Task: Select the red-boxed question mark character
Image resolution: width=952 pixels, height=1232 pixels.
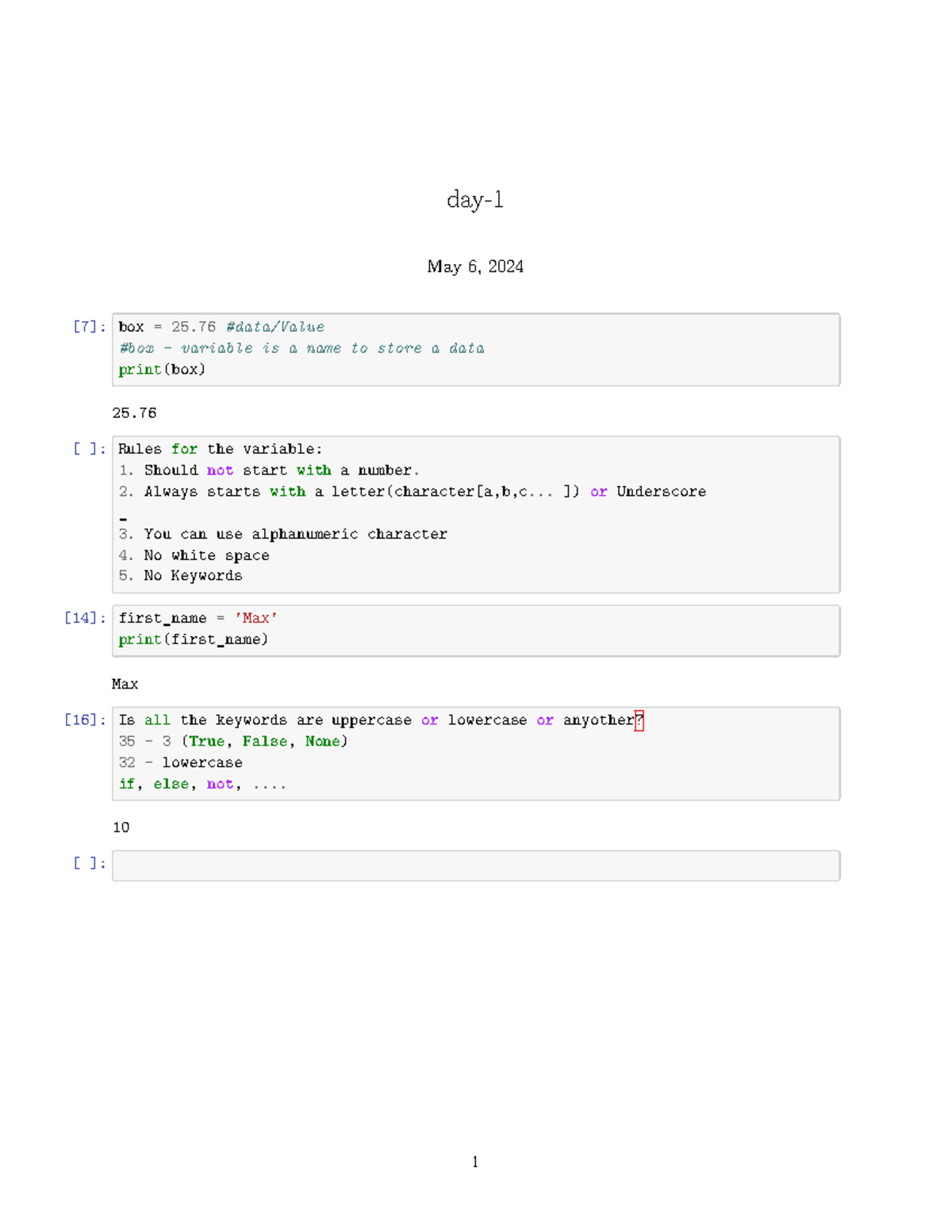Action: tap(640, 720)
